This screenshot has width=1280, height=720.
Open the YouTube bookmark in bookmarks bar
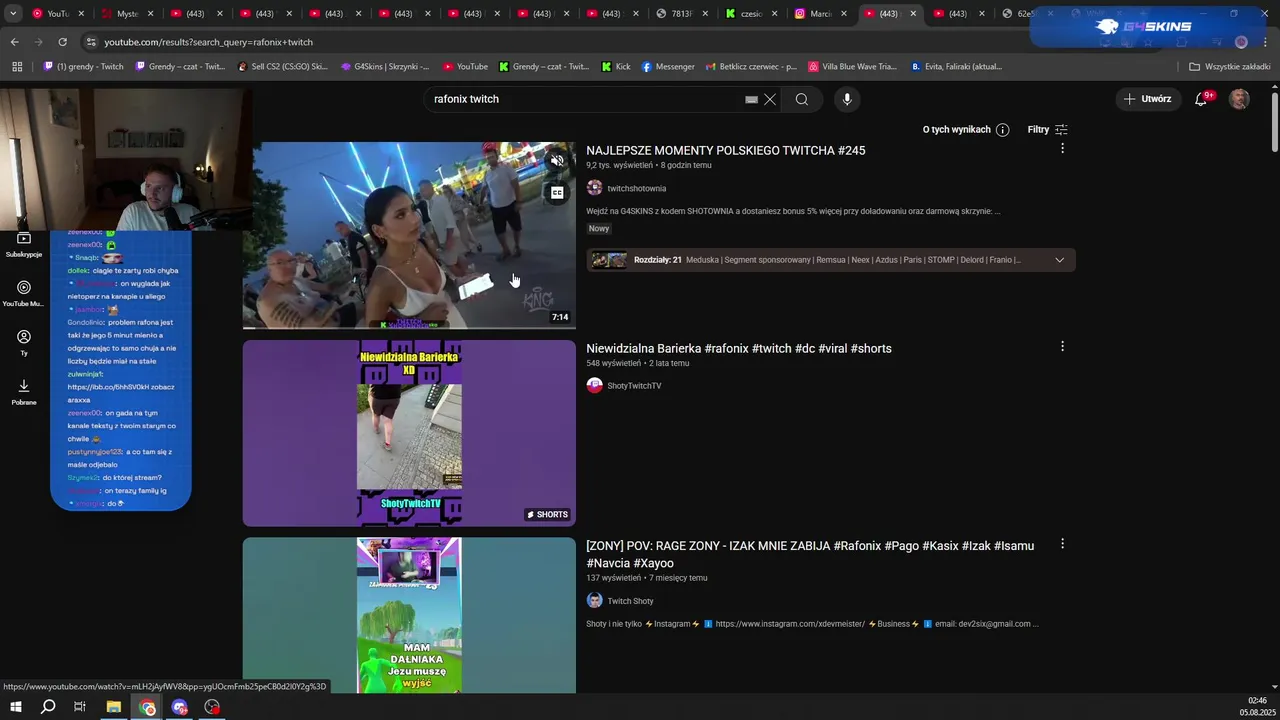coord(465,66)
